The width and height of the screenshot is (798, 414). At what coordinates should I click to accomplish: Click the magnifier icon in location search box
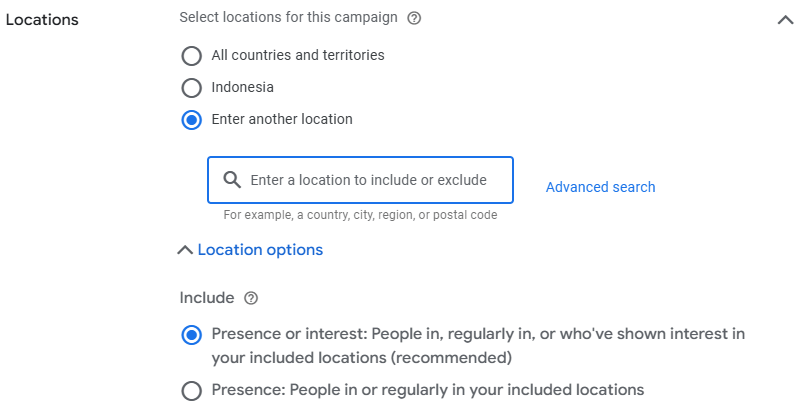point(232,180)
